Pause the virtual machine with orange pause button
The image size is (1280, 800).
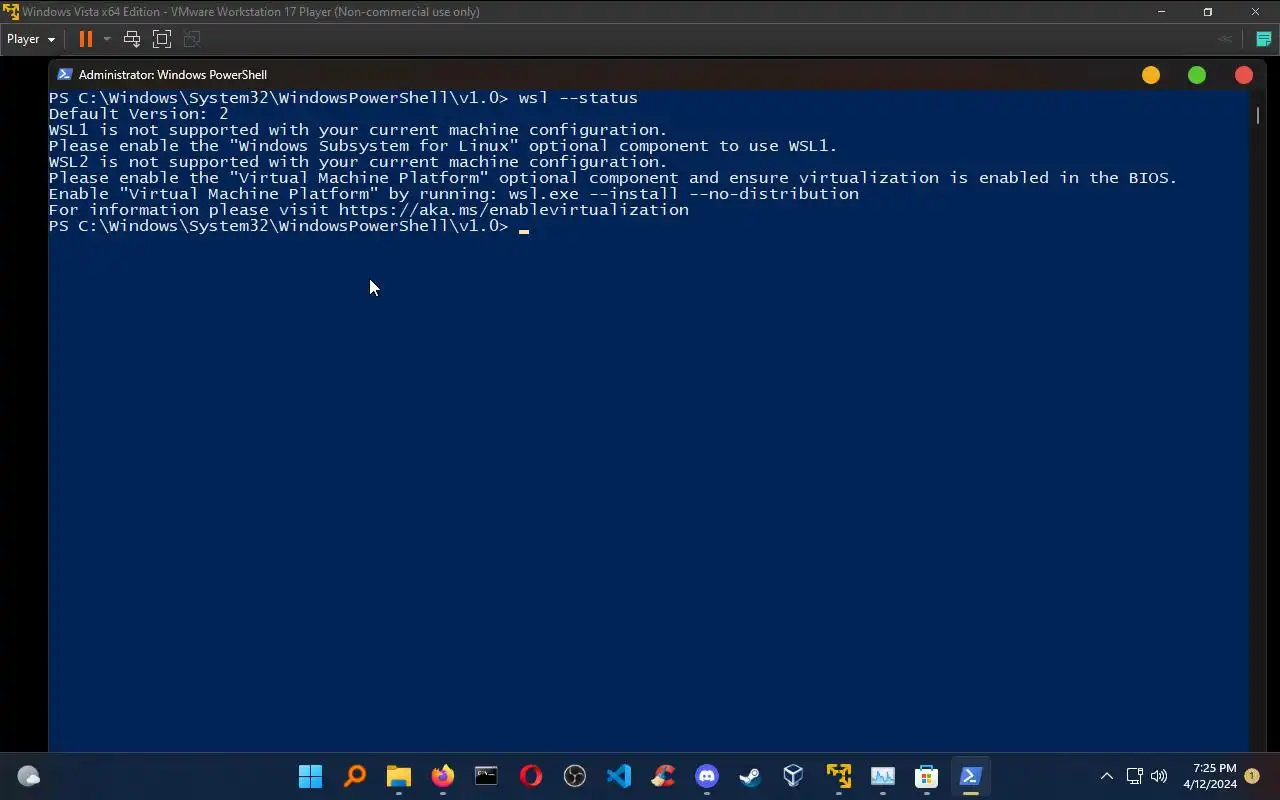click(x=86, y=39)
